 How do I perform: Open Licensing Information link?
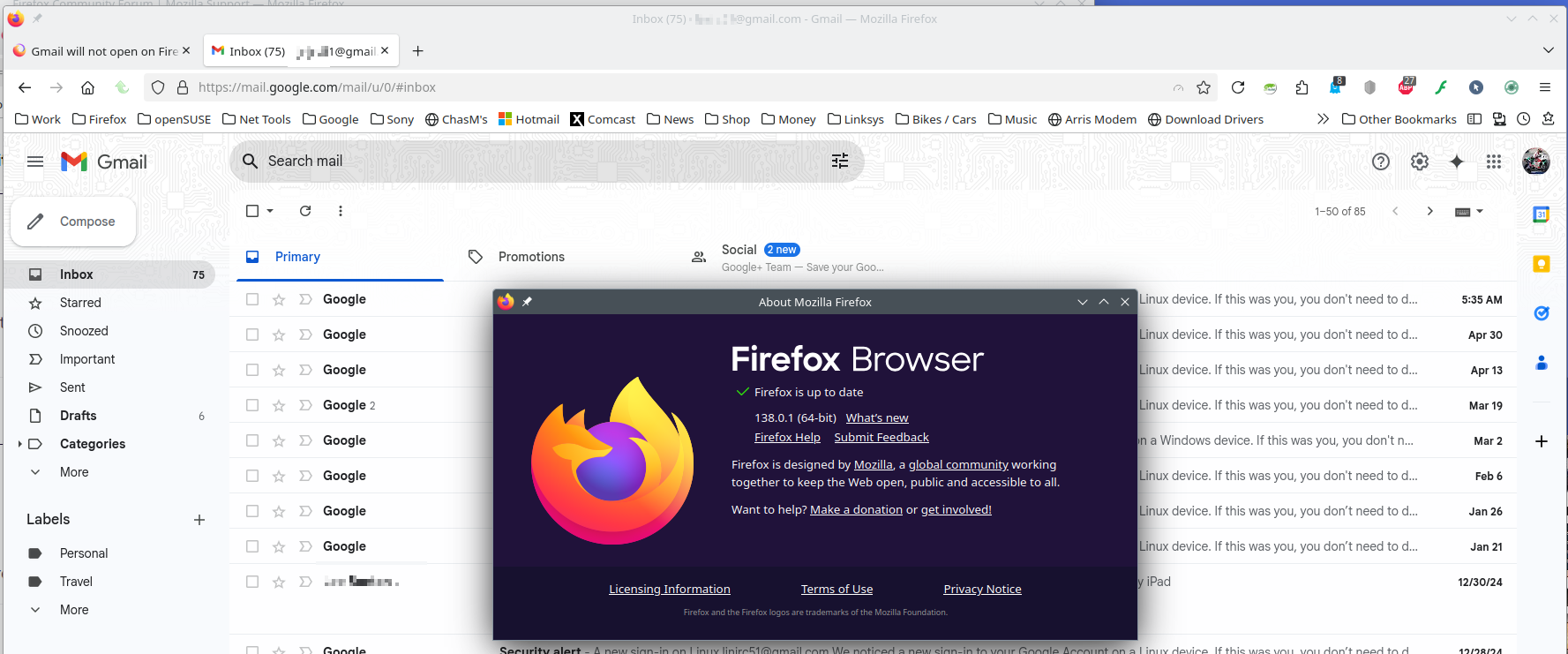tap(670, 590)
